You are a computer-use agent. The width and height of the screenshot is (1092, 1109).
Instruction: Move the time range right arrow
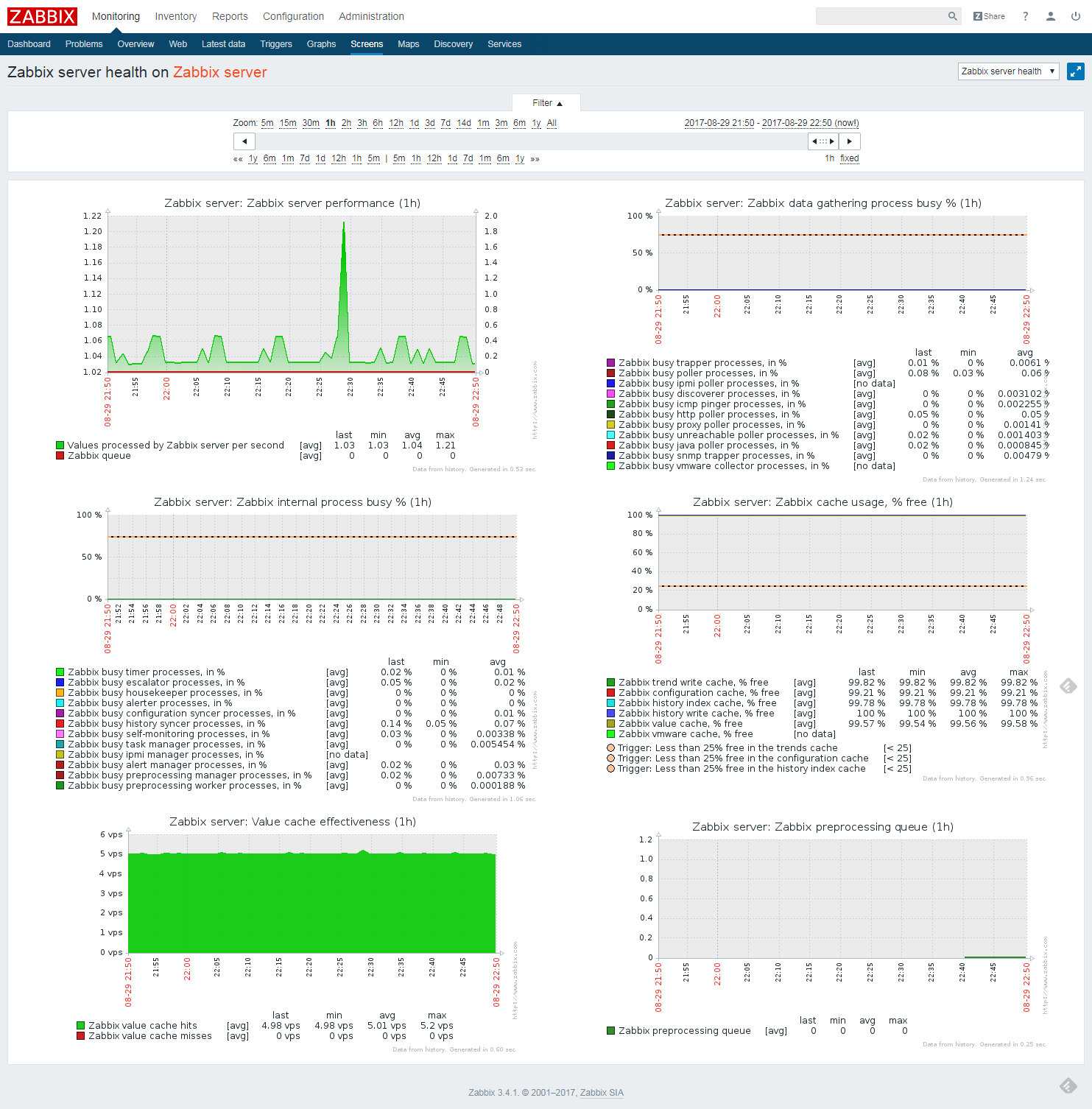(x=849, y=141)
